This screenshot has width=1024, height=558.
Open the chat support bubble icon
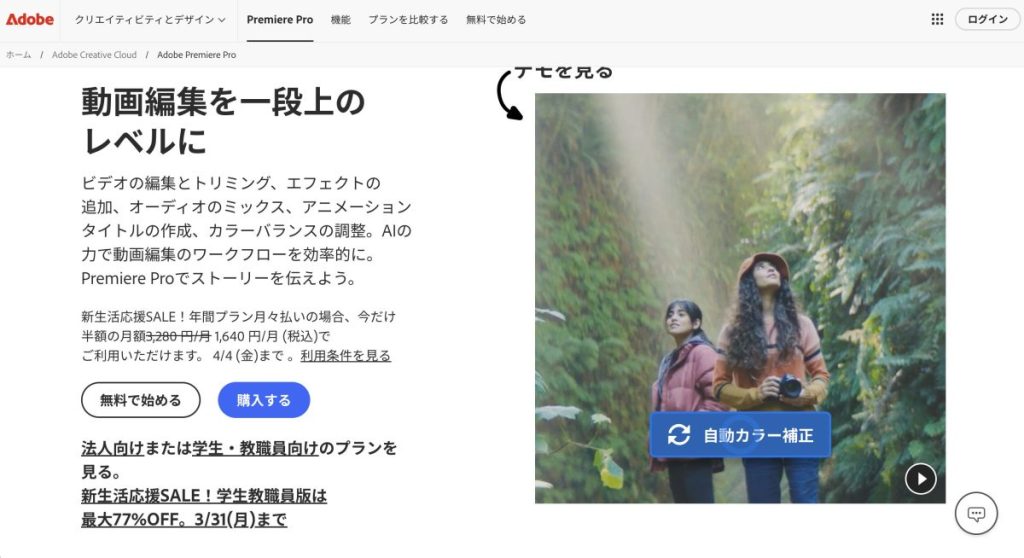(x=976, y=513)
